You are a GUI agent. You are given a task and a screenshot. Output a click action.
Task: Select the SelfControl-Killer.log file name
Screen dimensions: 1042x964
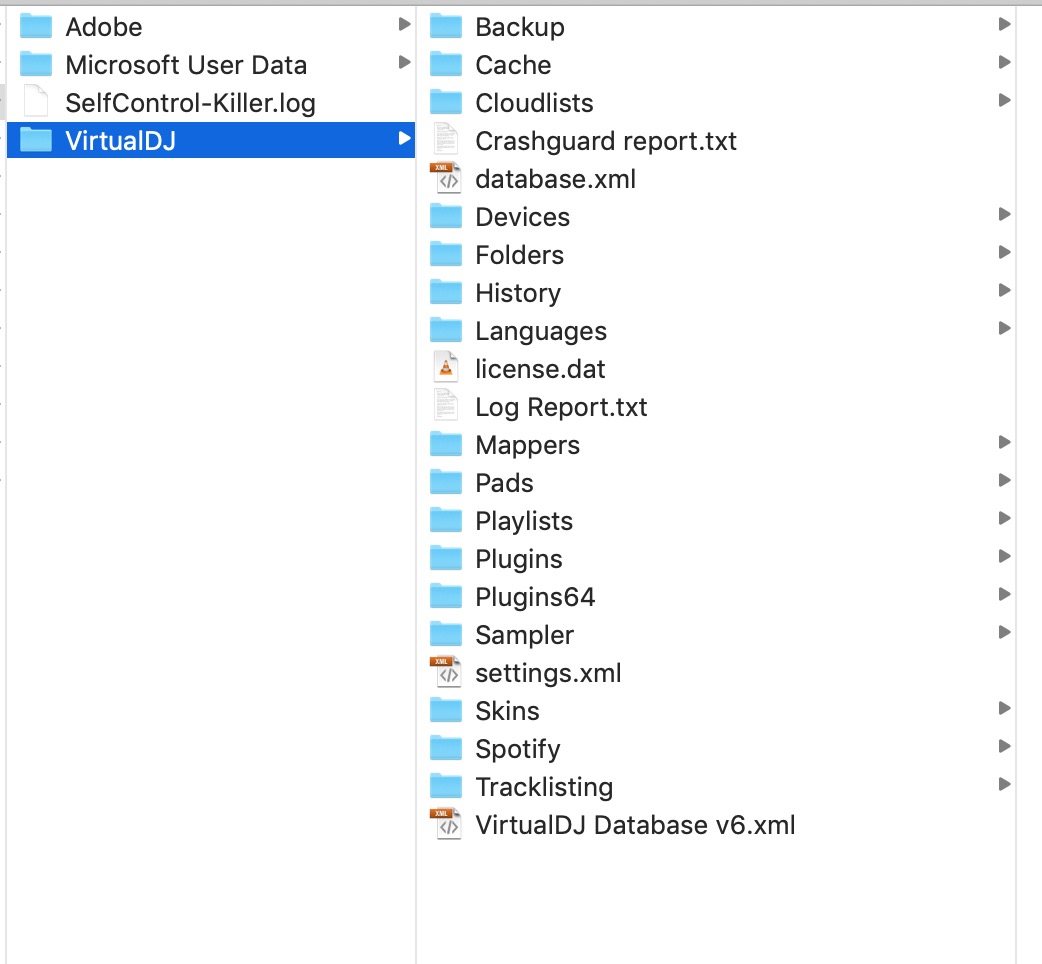point(191,104)
